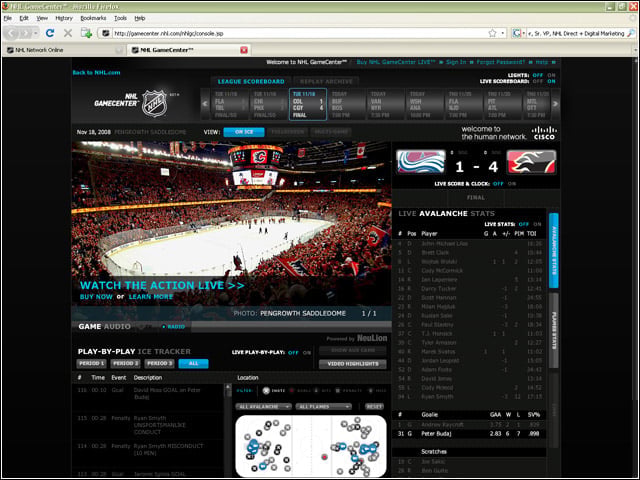The height and width of the screenshot is (480, 640).
Task: Filter play-by-play to Period 2
Action: (x=125, y=363)
